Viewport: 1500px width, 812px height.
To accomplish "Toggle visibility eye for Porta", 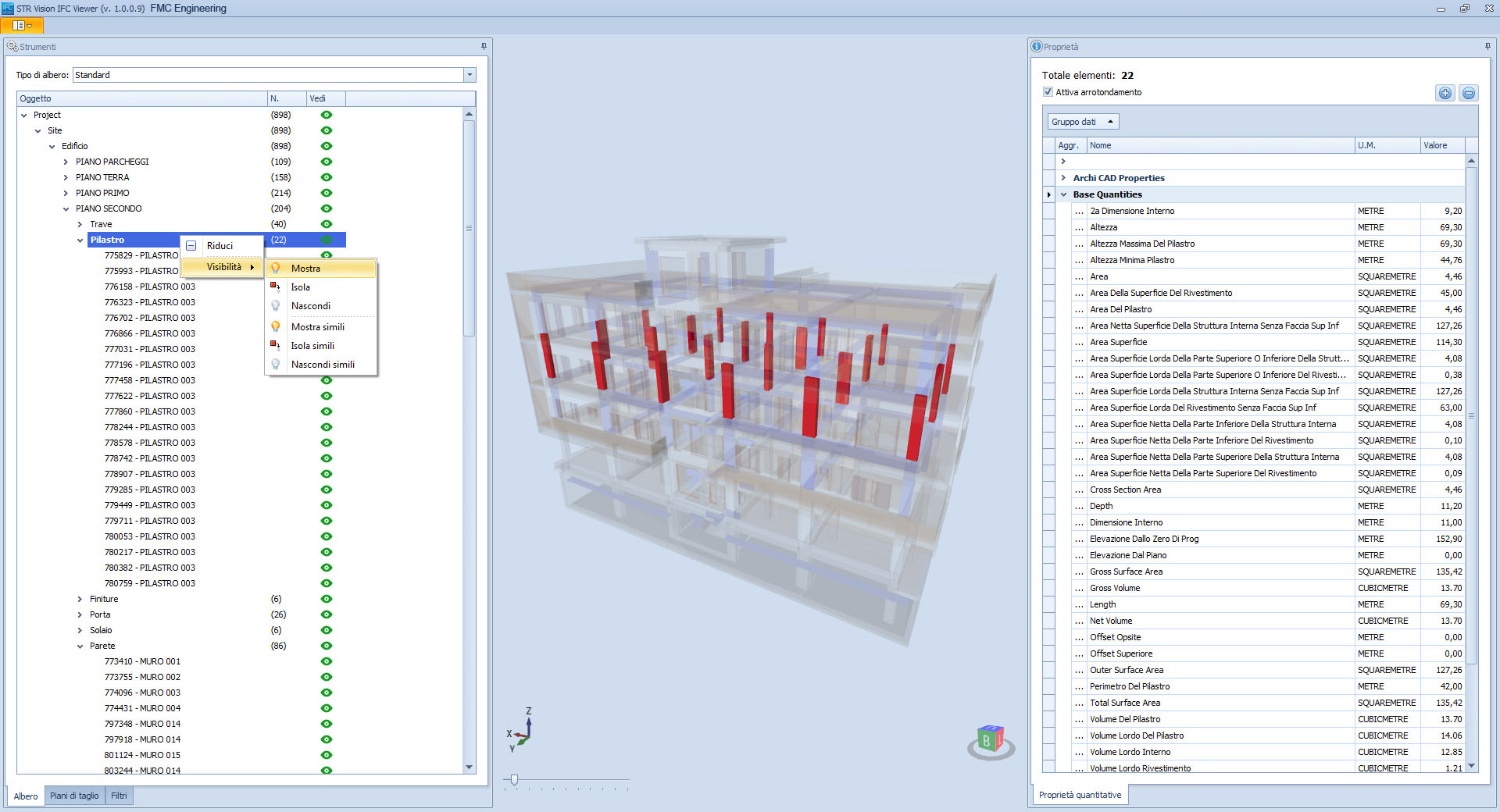I will click(x=327, y=614).
